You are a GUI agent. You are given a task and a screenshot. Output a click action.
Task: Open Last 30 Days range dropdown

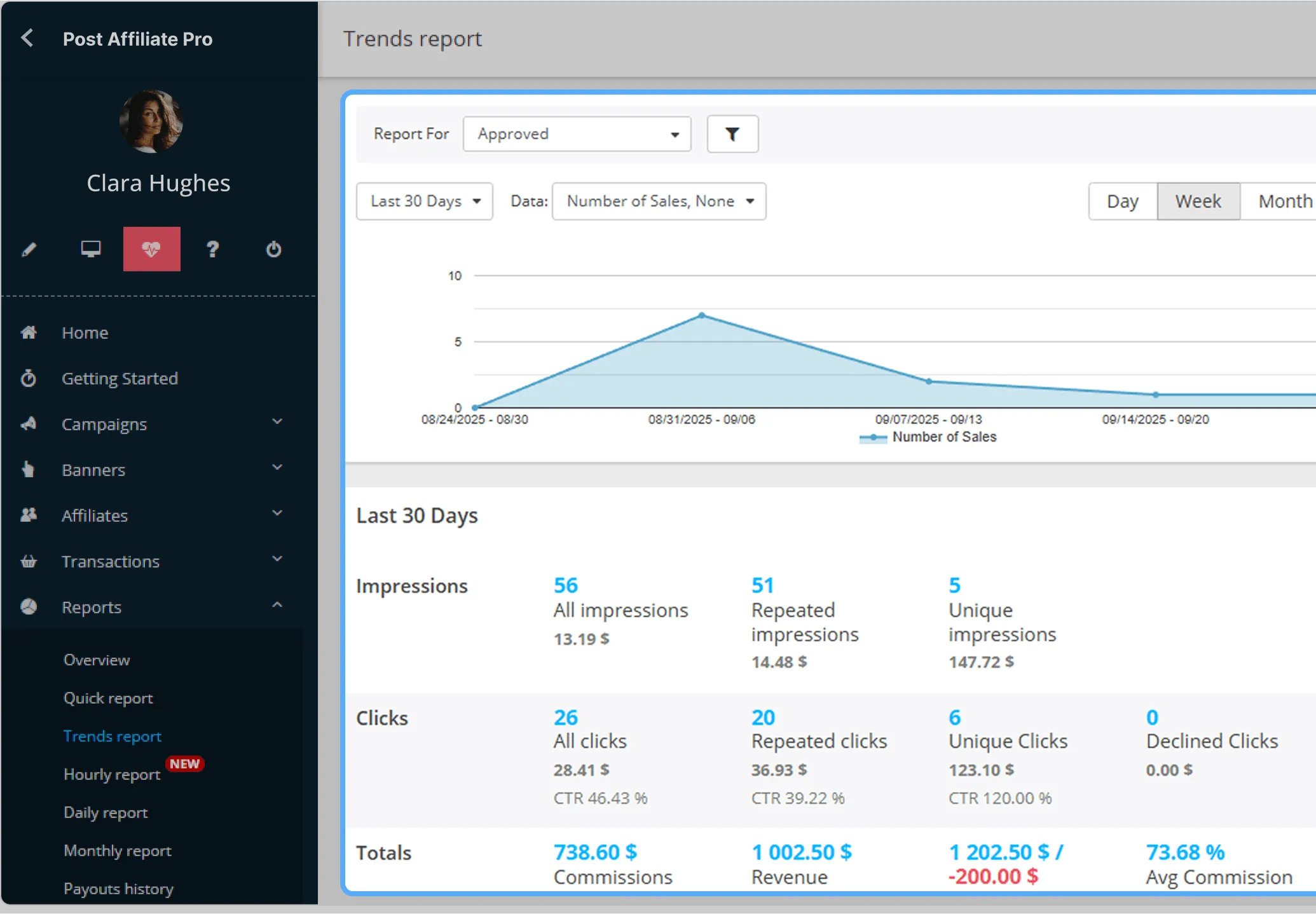(425, 201)
